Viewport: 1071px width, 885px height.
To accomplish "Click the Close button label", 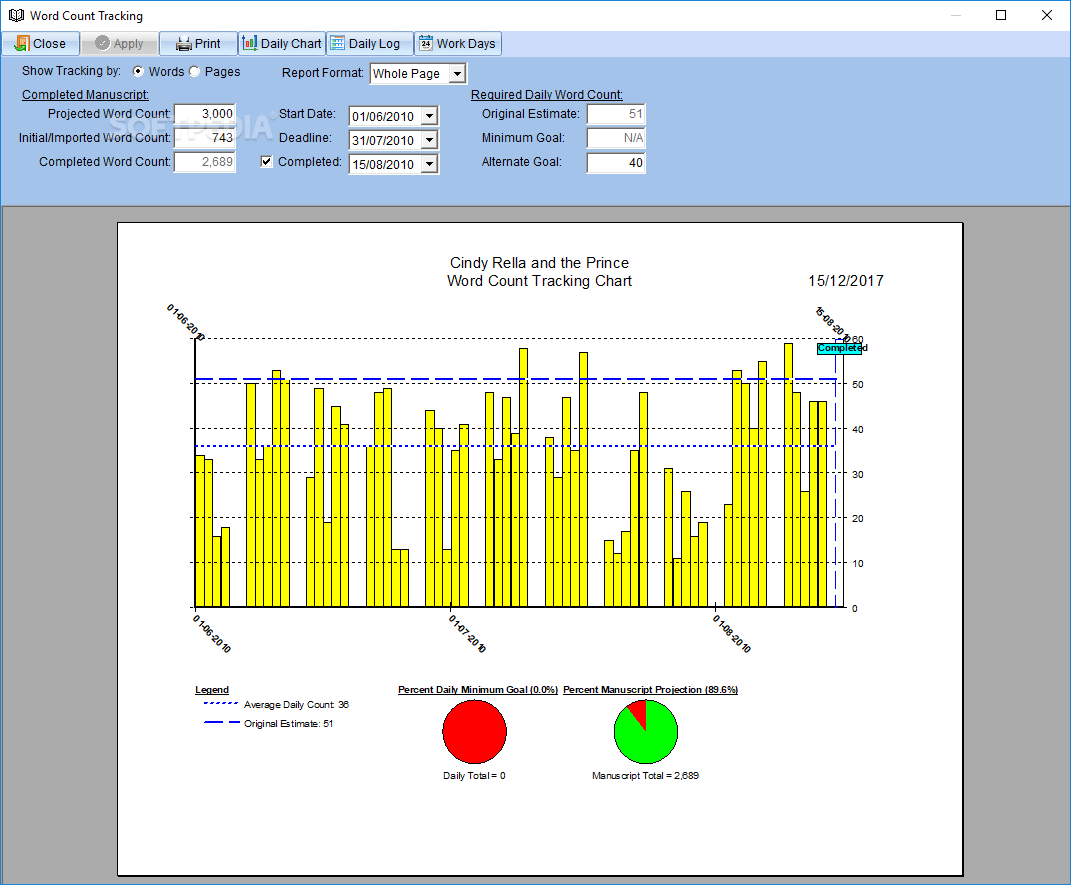I will click(49, 44).
